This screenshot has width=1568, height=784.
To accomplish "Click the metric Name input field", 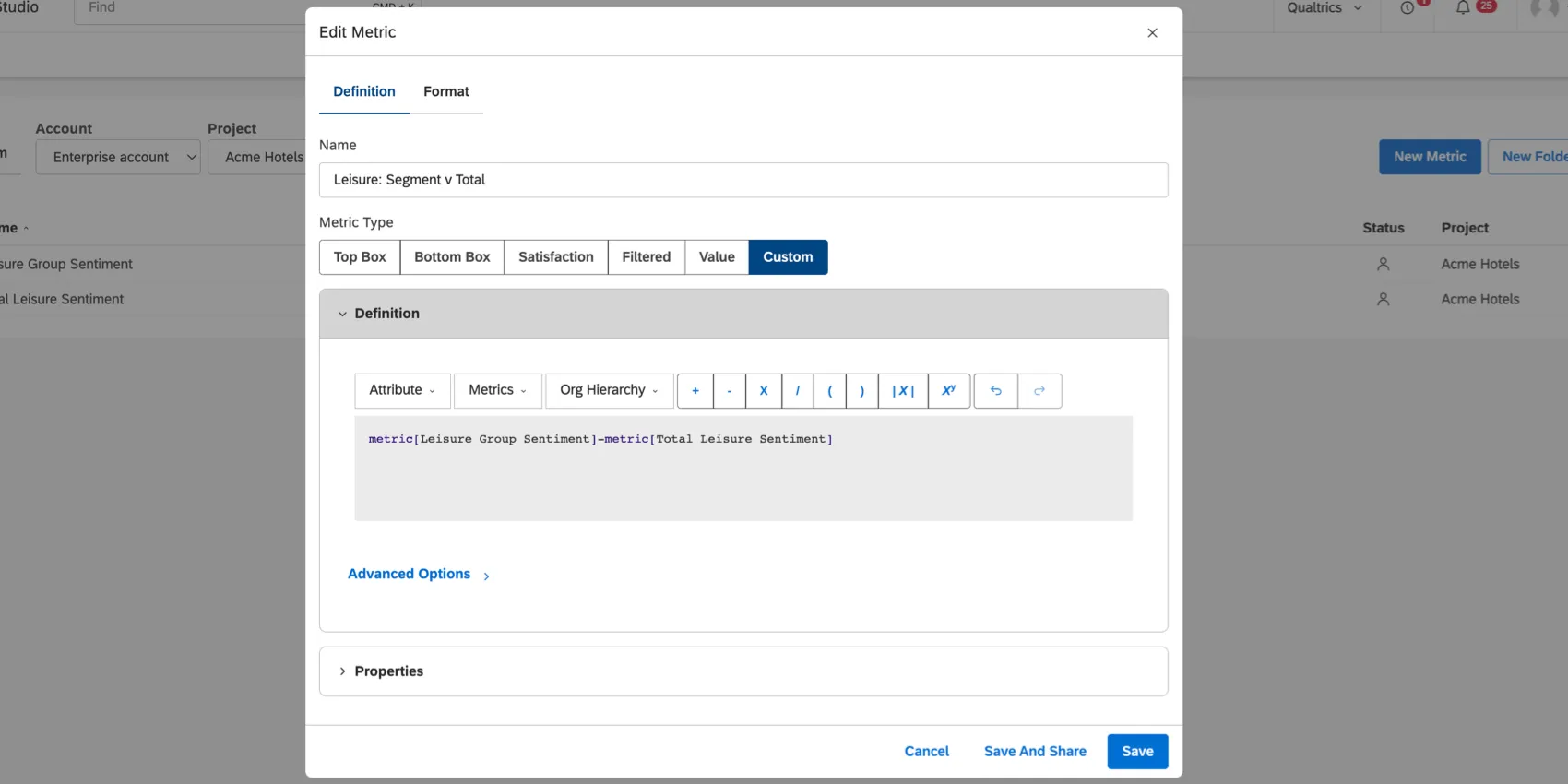I will (742, 180).
